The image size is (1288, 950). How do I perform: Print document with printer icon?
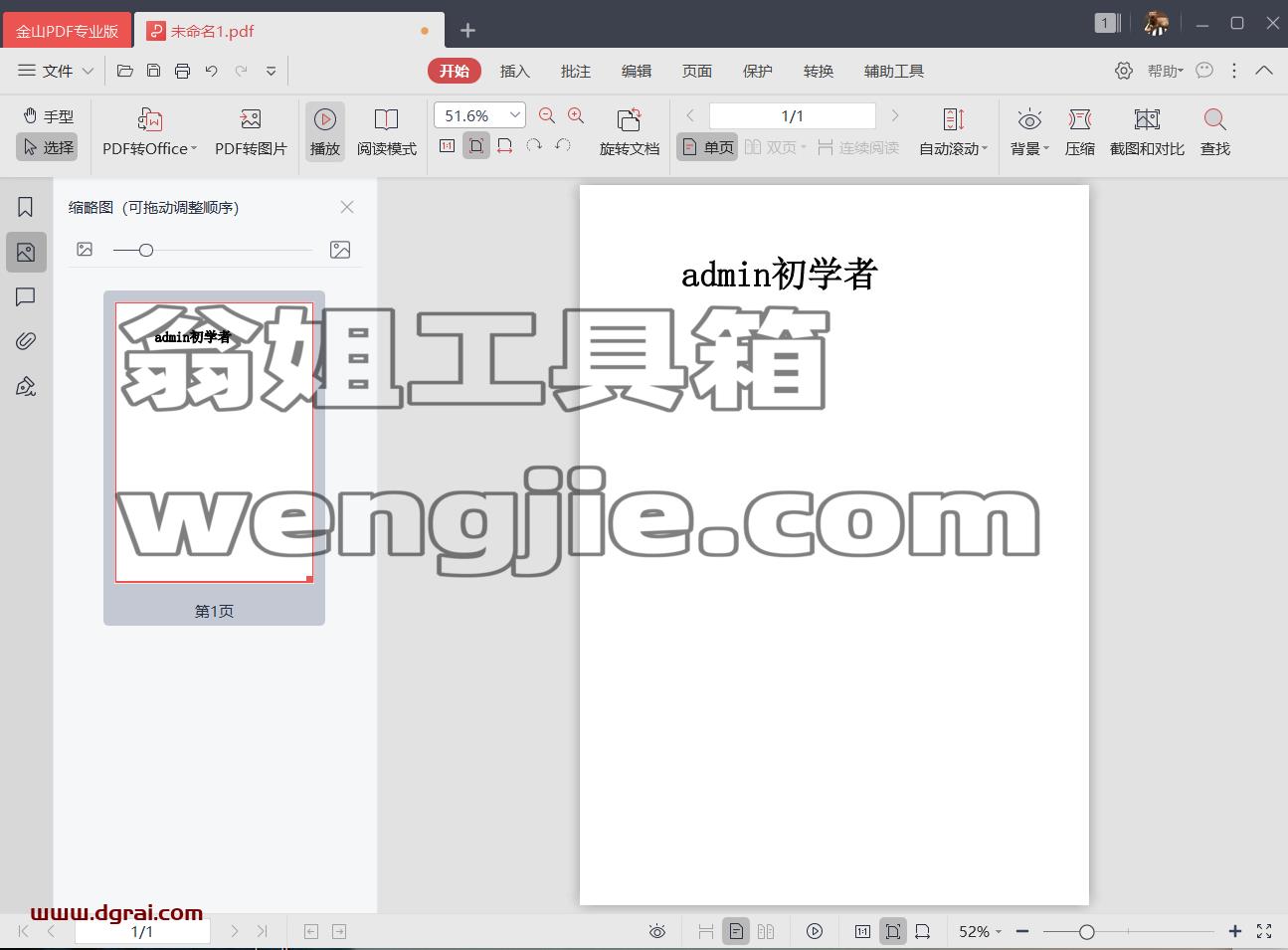point(182,71)
